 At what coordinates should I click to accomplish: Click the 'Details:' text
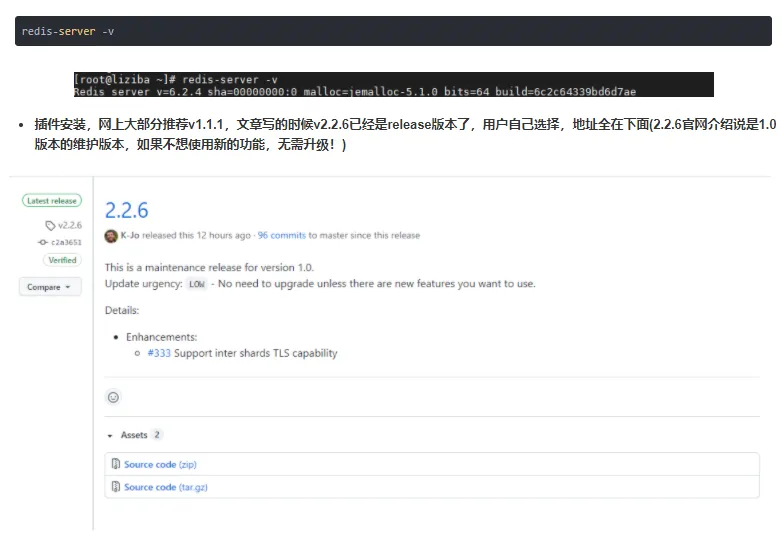122,310
